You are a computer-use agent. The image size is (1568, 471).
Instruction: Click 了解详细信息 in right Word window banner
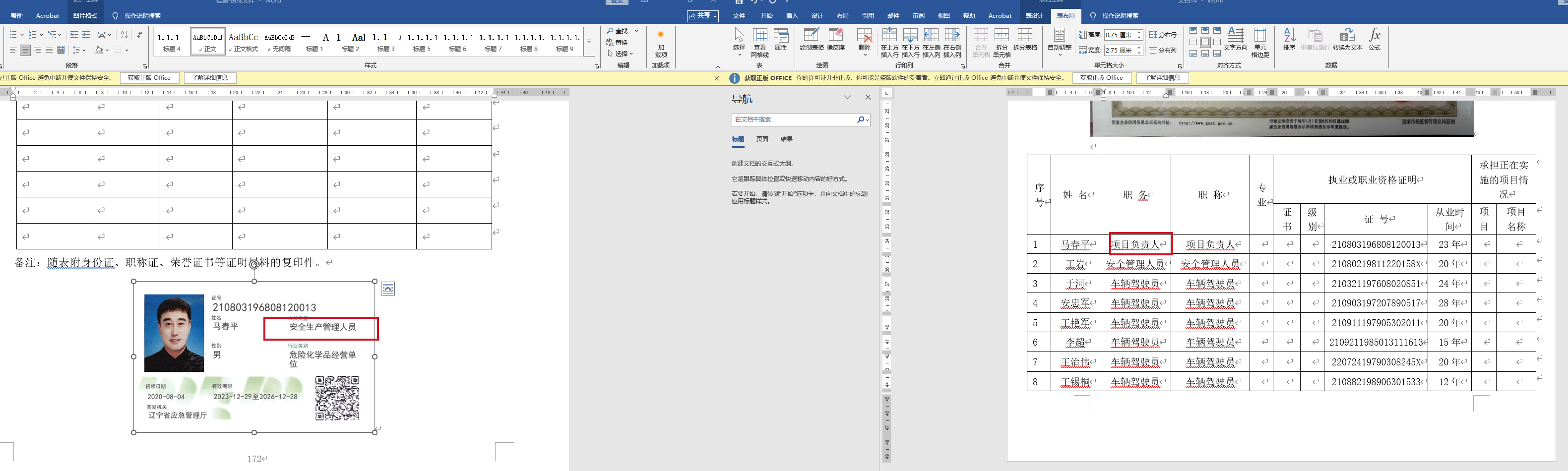point(1162,78)
